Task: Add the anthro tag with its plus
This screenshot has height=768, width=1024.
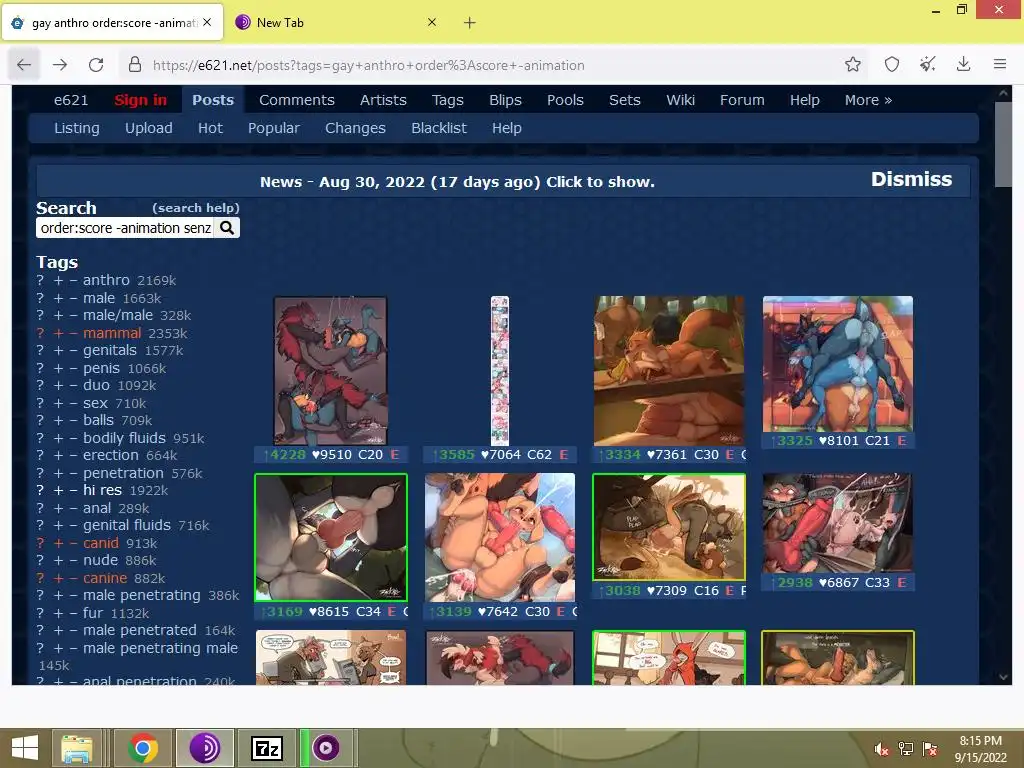Action: [x=58, y=280]
